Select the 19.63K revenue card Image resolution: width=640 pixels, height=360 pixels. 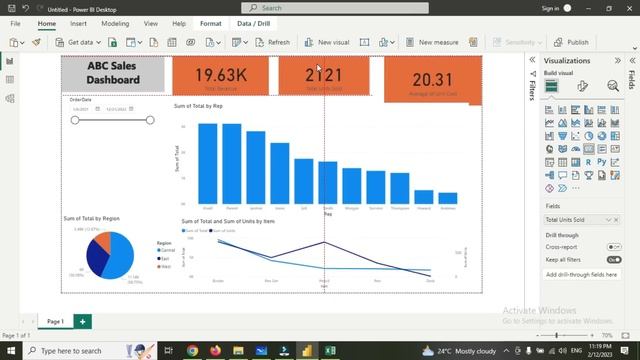pyautogui.click(x=220, y=76)
